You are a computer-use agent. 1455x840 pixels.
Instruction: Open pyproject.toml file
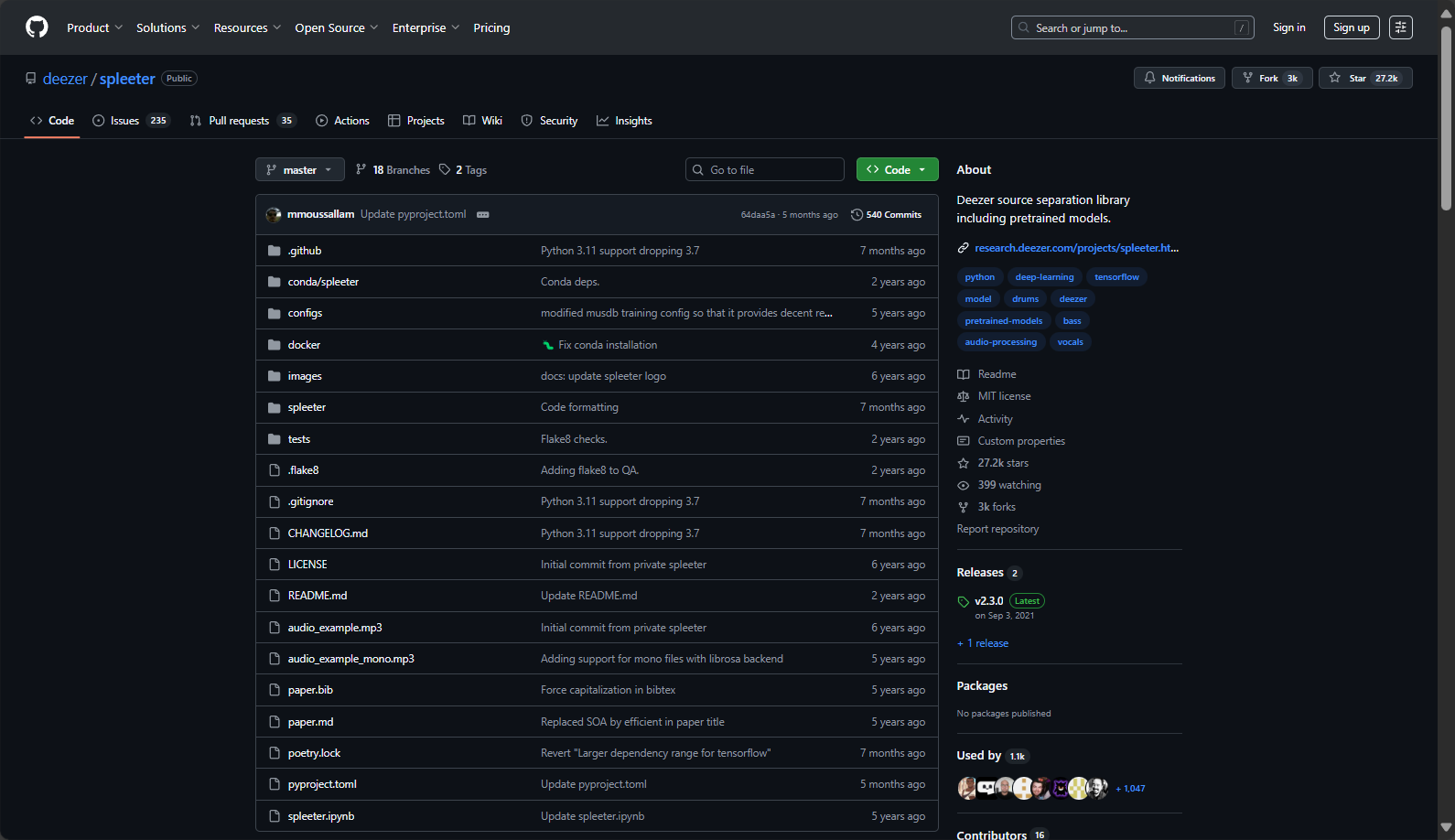click(x=322, y=784)
